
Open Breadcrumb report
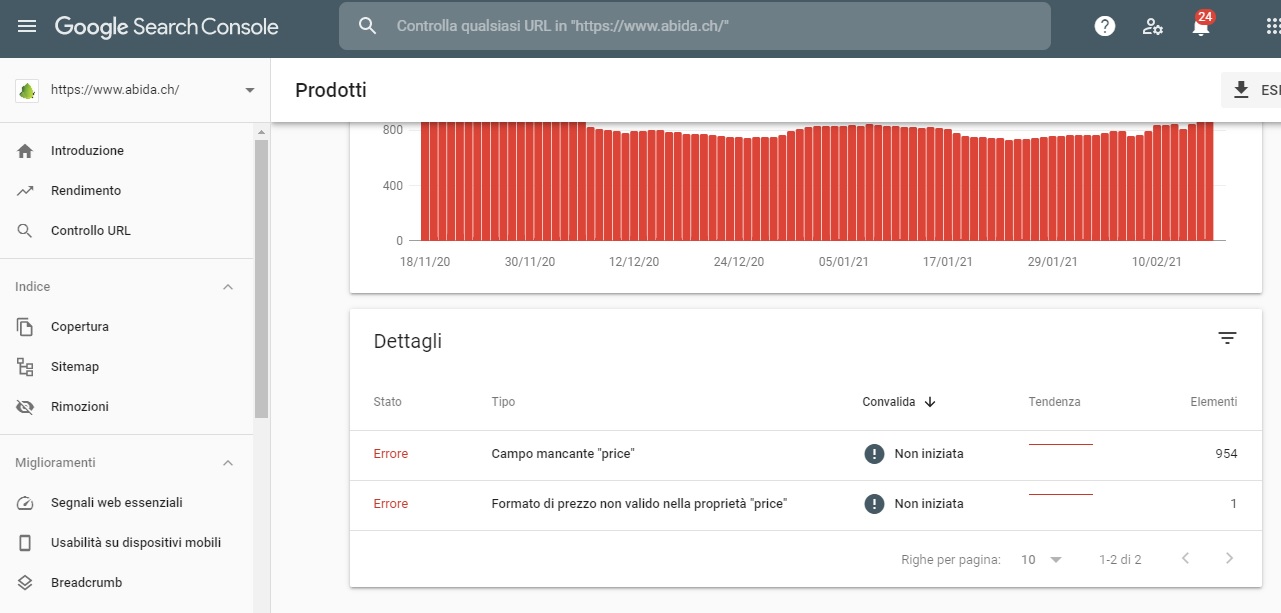(x=87, y=583)
